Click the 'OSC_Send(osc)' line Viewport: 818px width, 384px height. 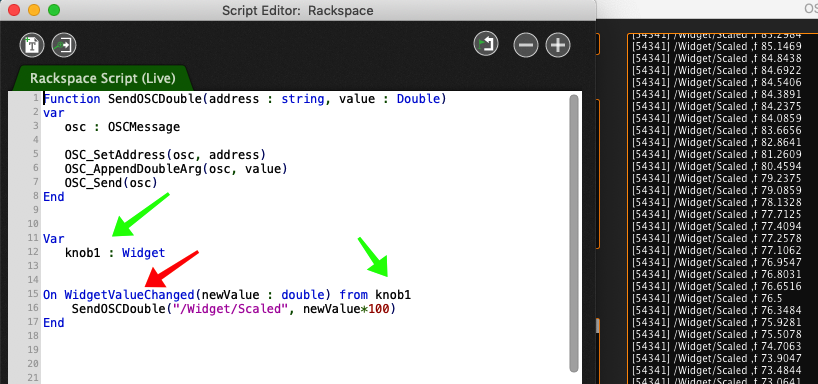(x=111, y=183)
